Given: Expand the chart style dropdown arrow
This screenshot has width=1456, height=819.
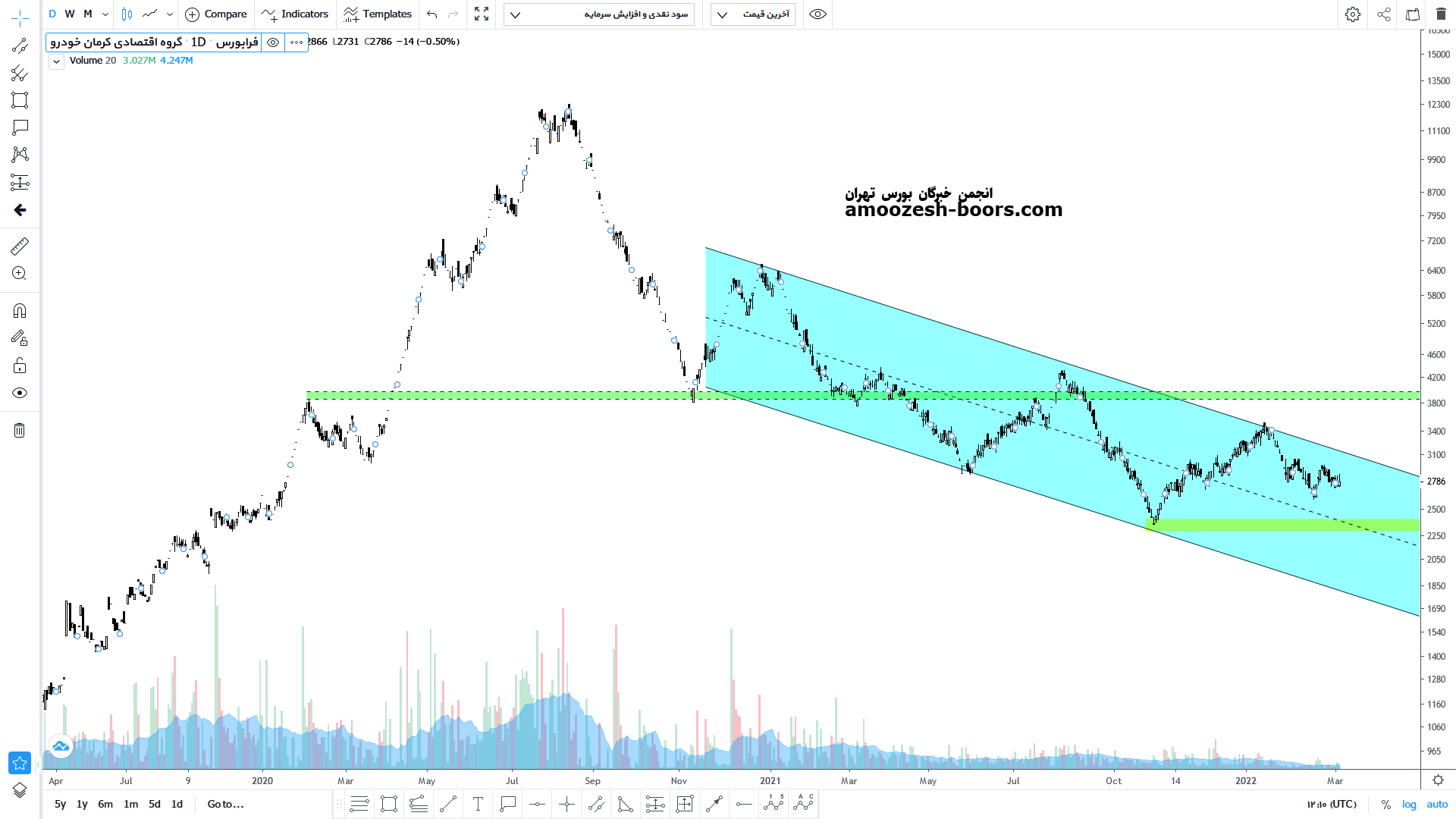Looking at the screenshot, I should pyautogui.click(x=170, y=14).
